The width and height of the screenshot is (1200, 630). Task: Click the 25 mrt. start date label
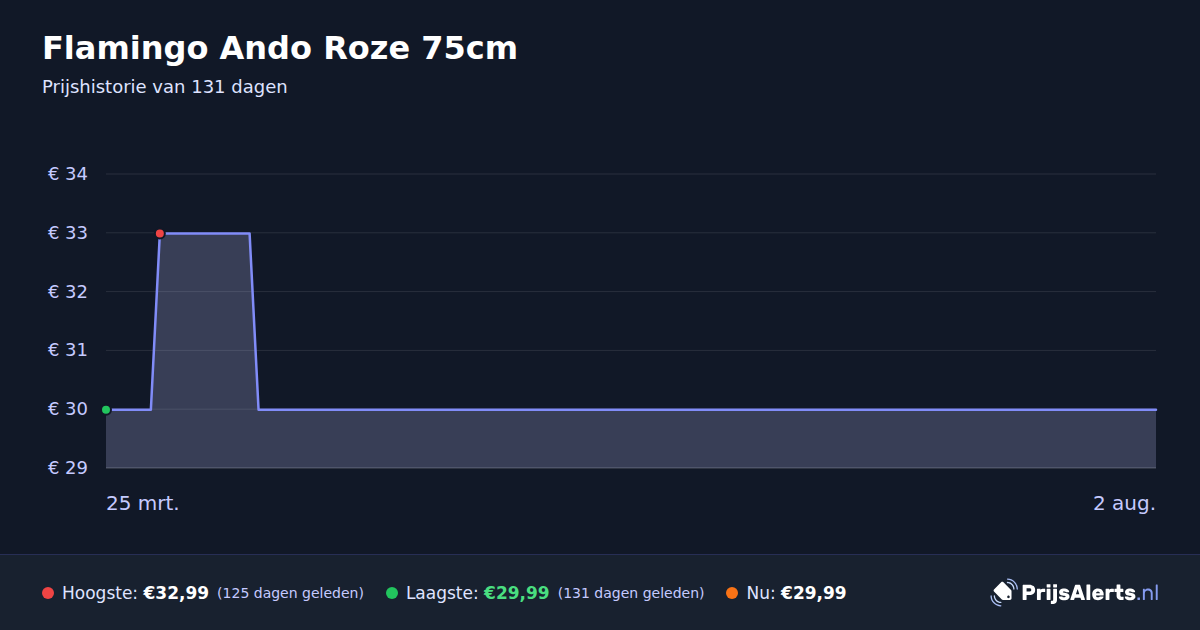[143, 503]
